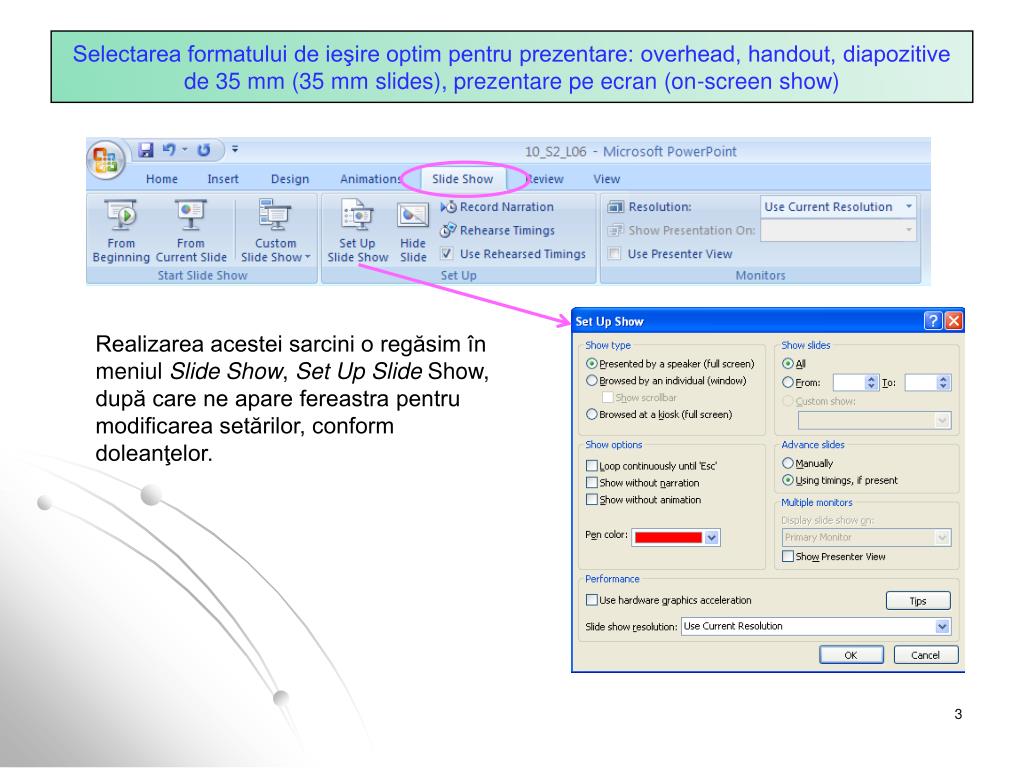Enable Loop continuously until Esc
The width and height of the screenshot is (1024, 768).
point(592,466)
